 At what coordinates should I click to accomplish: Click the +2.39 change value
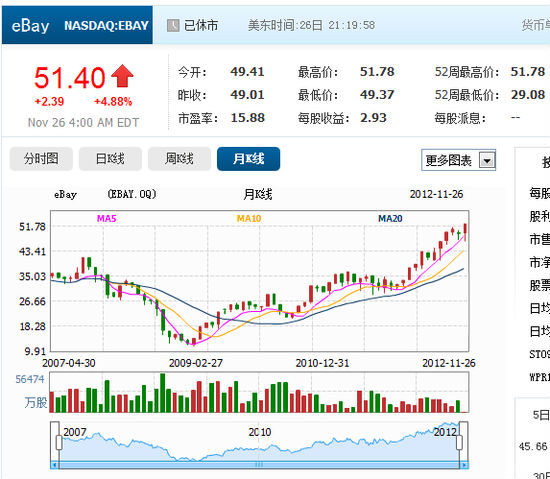49,102
